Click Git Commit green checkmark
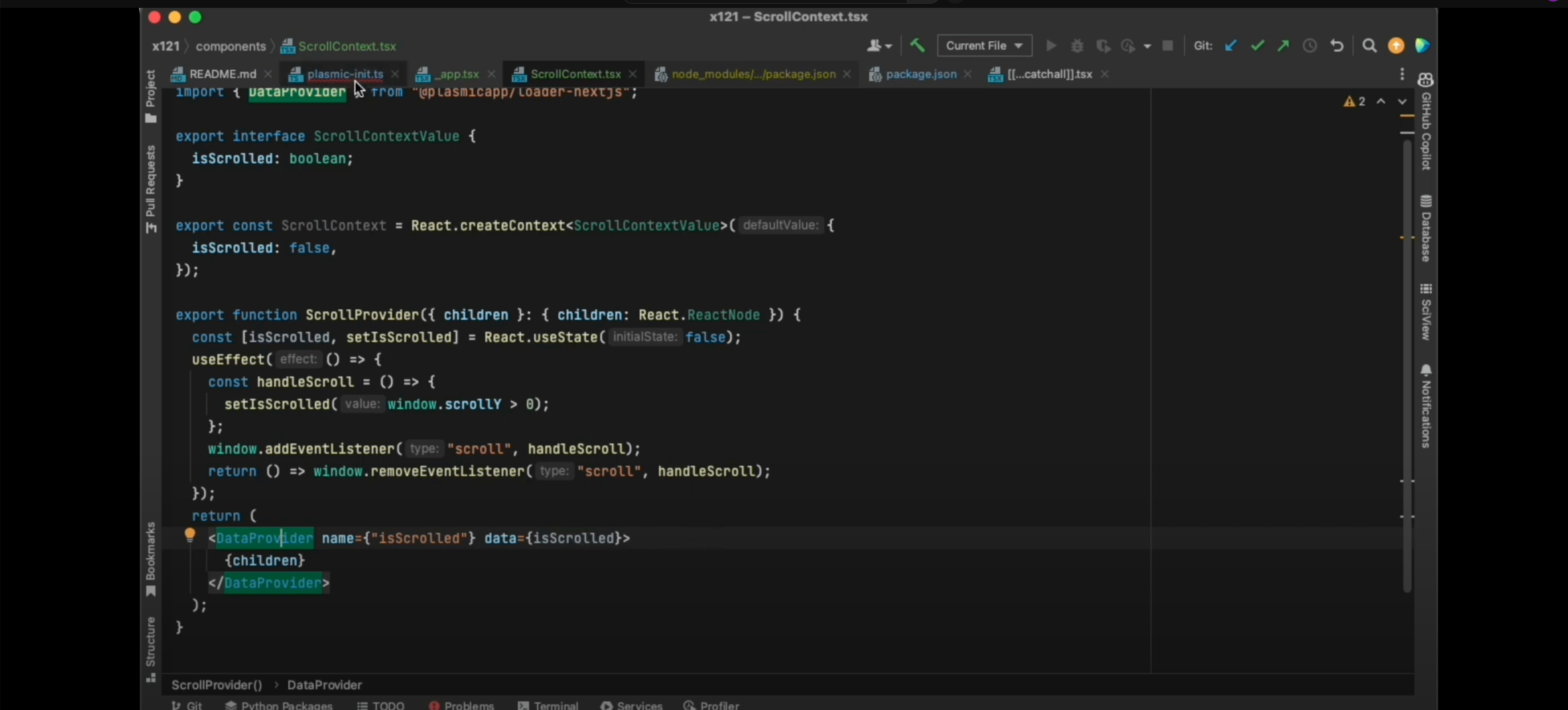1568x710 pixels. (1257, 46)
